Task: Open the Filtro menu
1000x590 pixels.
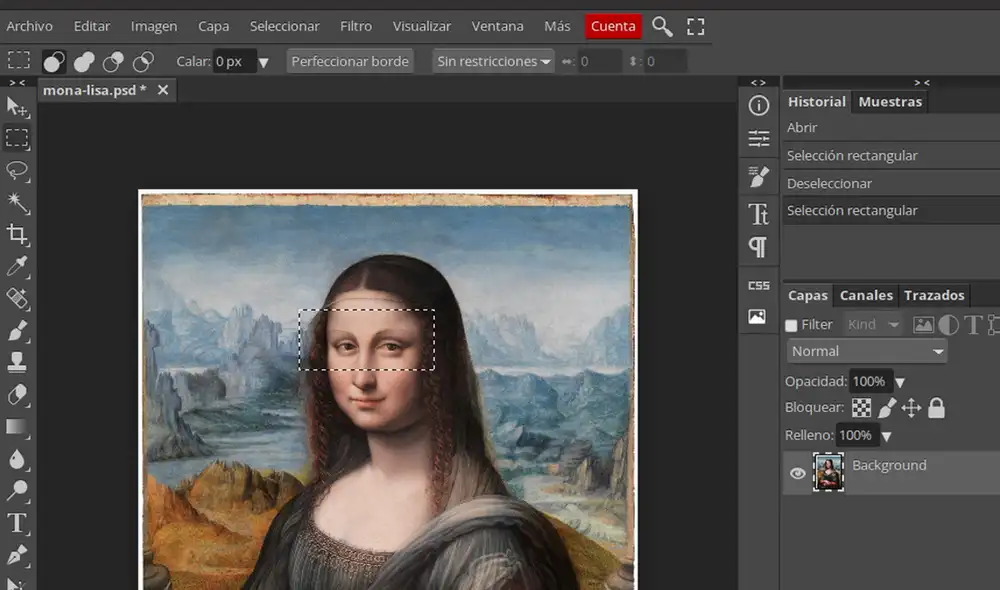Action: point(355,26)
